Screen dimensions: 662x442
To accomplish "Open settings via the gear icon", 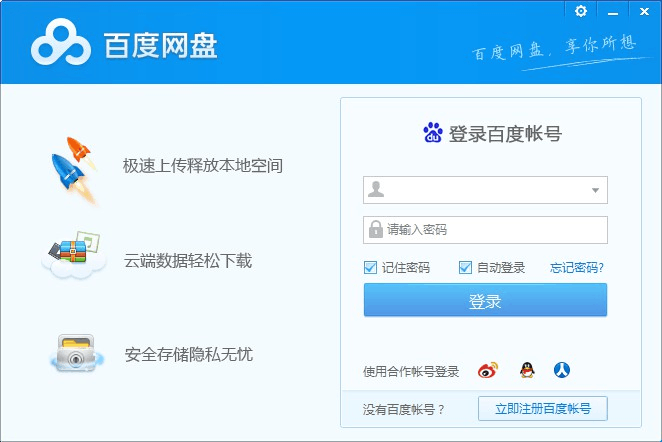I will tap(581, 11).
